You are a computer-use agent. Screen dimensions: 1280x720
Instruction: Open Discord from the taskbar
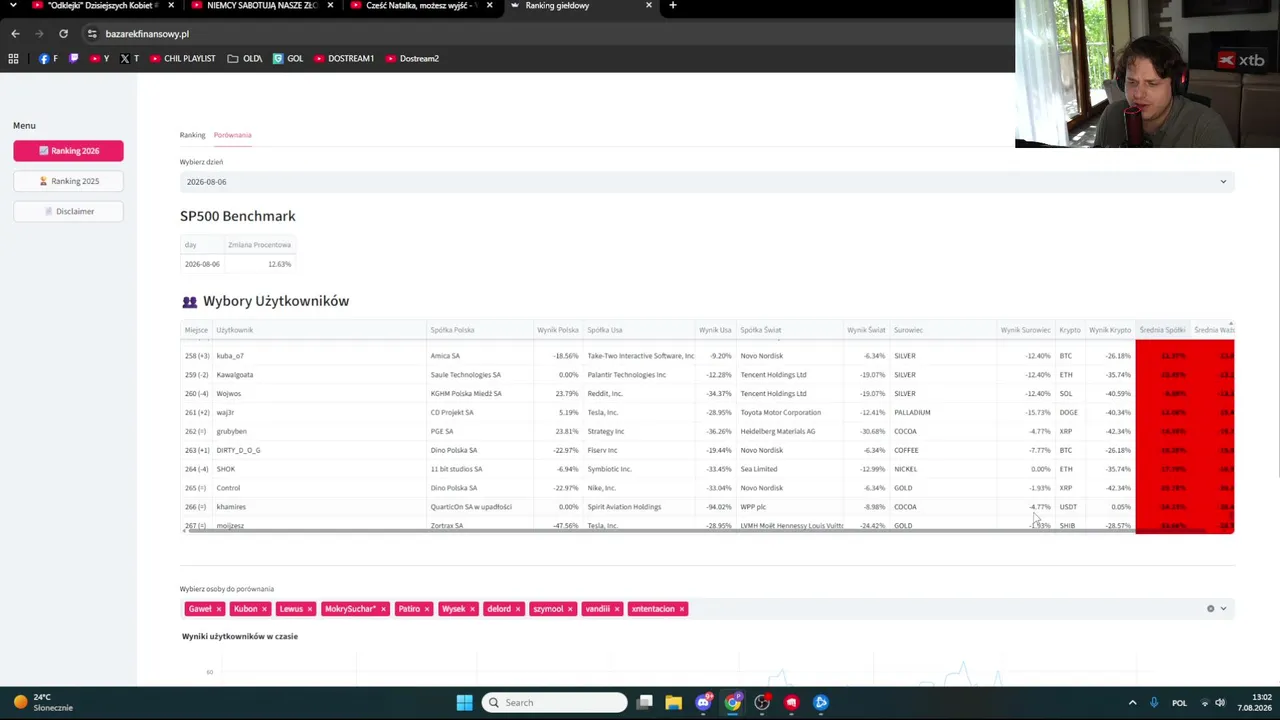(x=703, y=702)
